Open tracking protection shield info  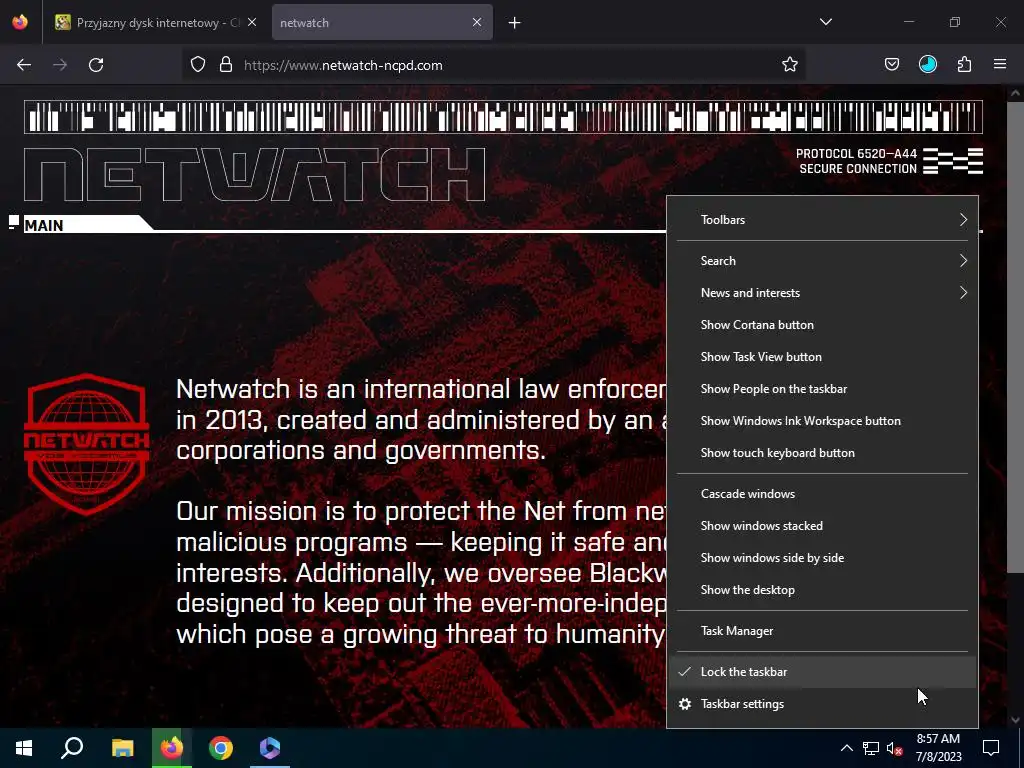tap(198, 65)
